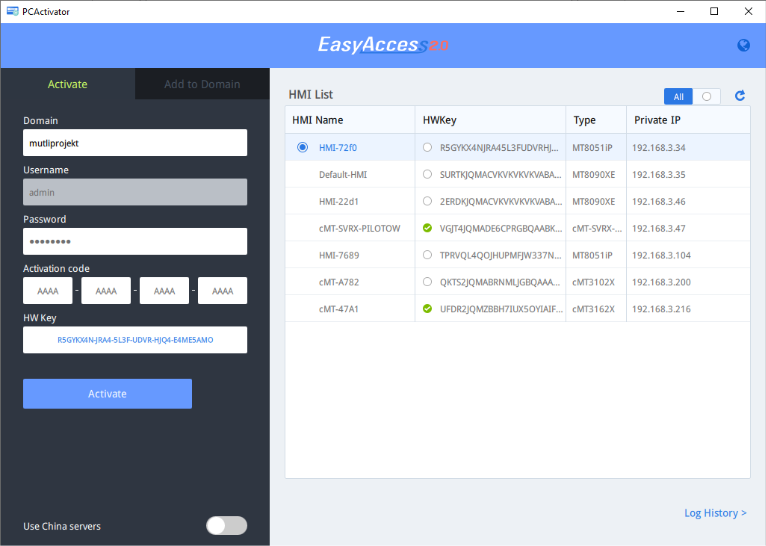This screenshot has height=546, width=766.
Task: Click the cMT-SVRX type cell
Action: click(x=597, y=228)
